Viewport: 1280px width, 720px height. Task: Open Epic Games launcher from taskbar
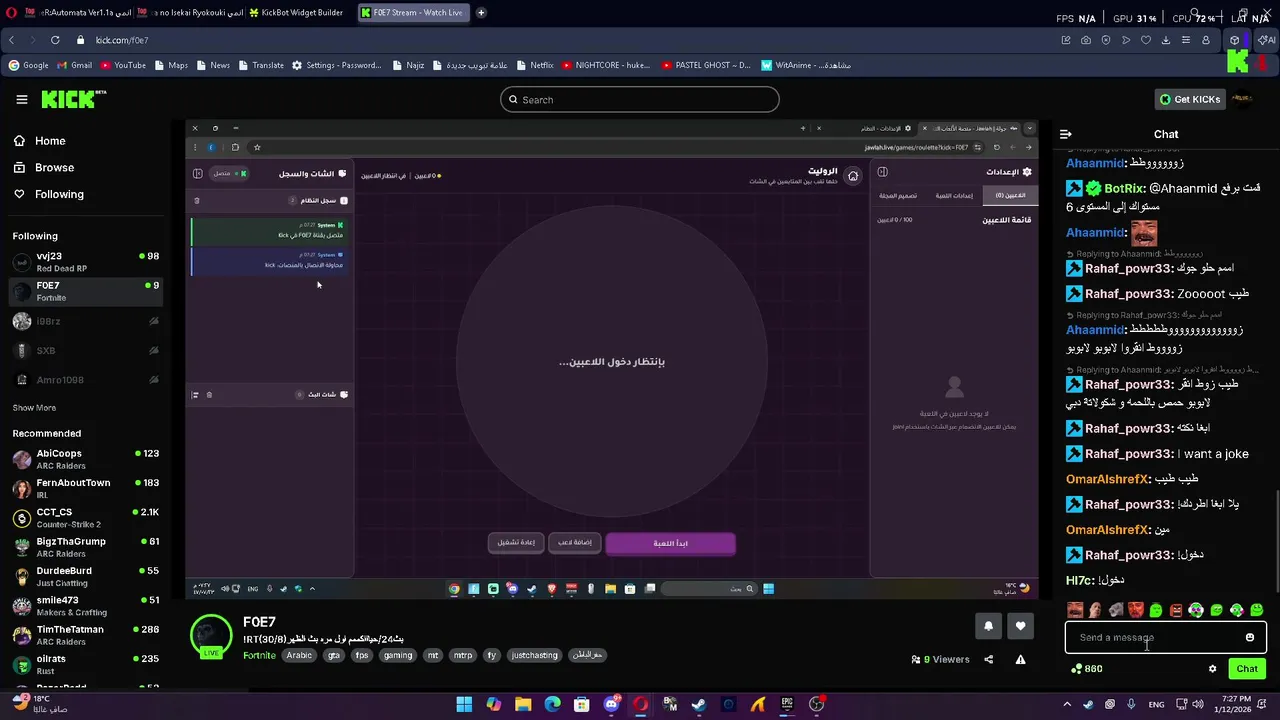click(787, 704)
